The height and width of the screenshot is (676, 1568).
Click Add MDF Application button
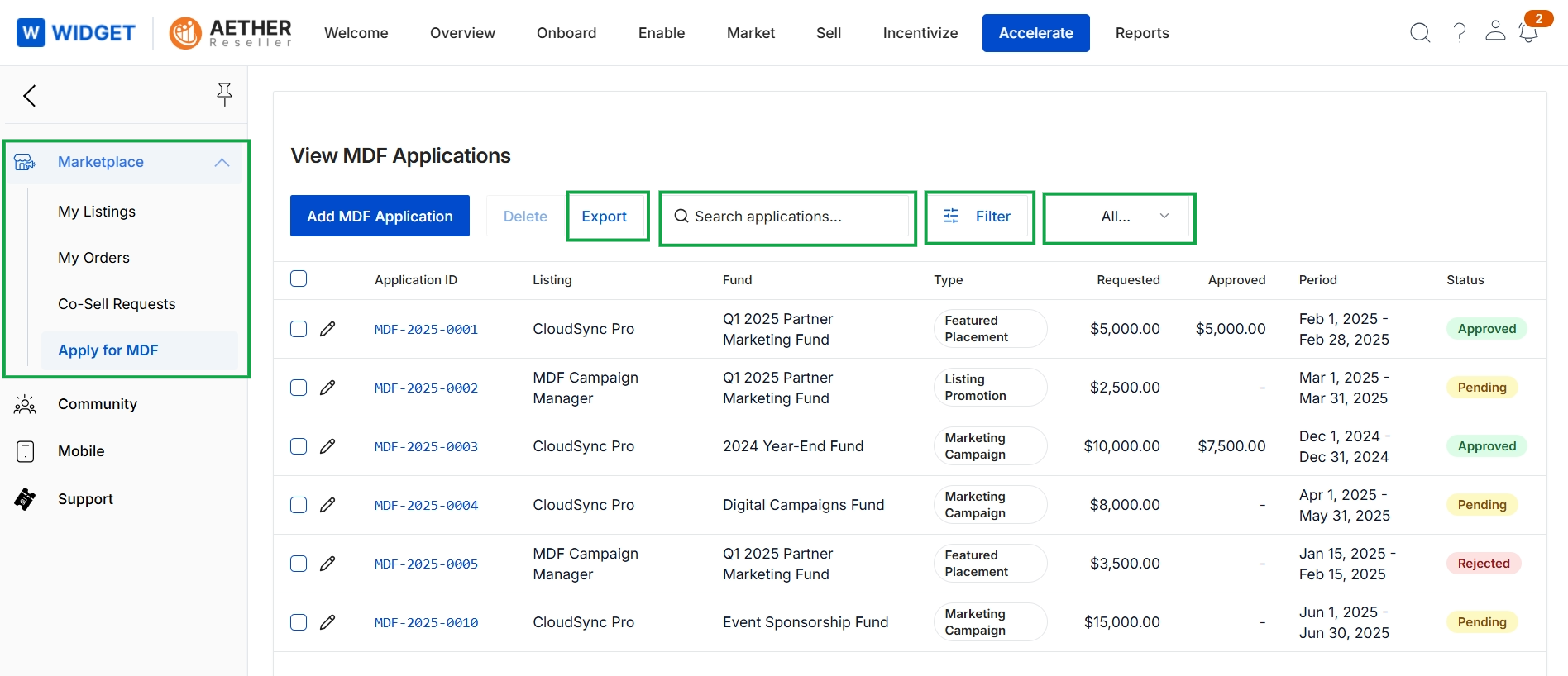(380, 216)
